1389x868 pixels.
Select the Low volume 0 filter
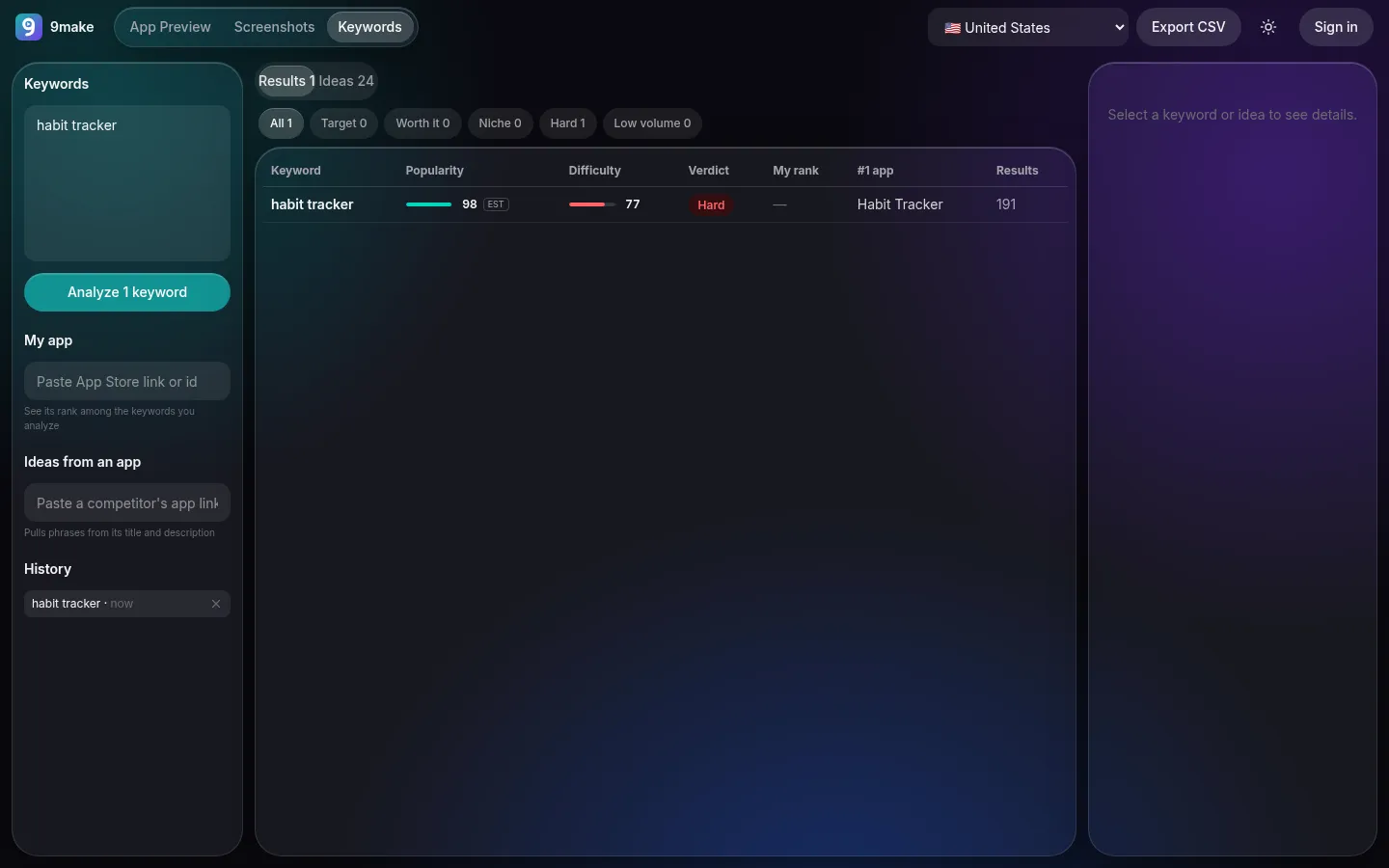tap(652, 123)
